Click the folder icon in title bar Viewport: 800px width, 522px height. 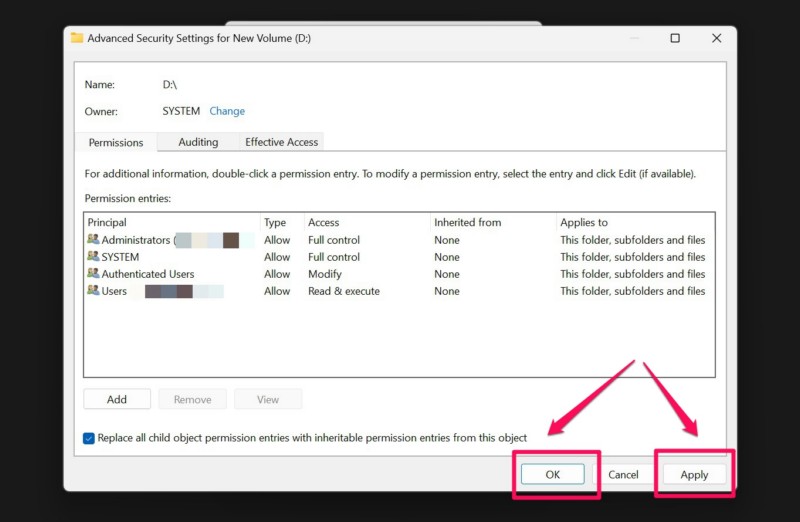coord(77,38)
